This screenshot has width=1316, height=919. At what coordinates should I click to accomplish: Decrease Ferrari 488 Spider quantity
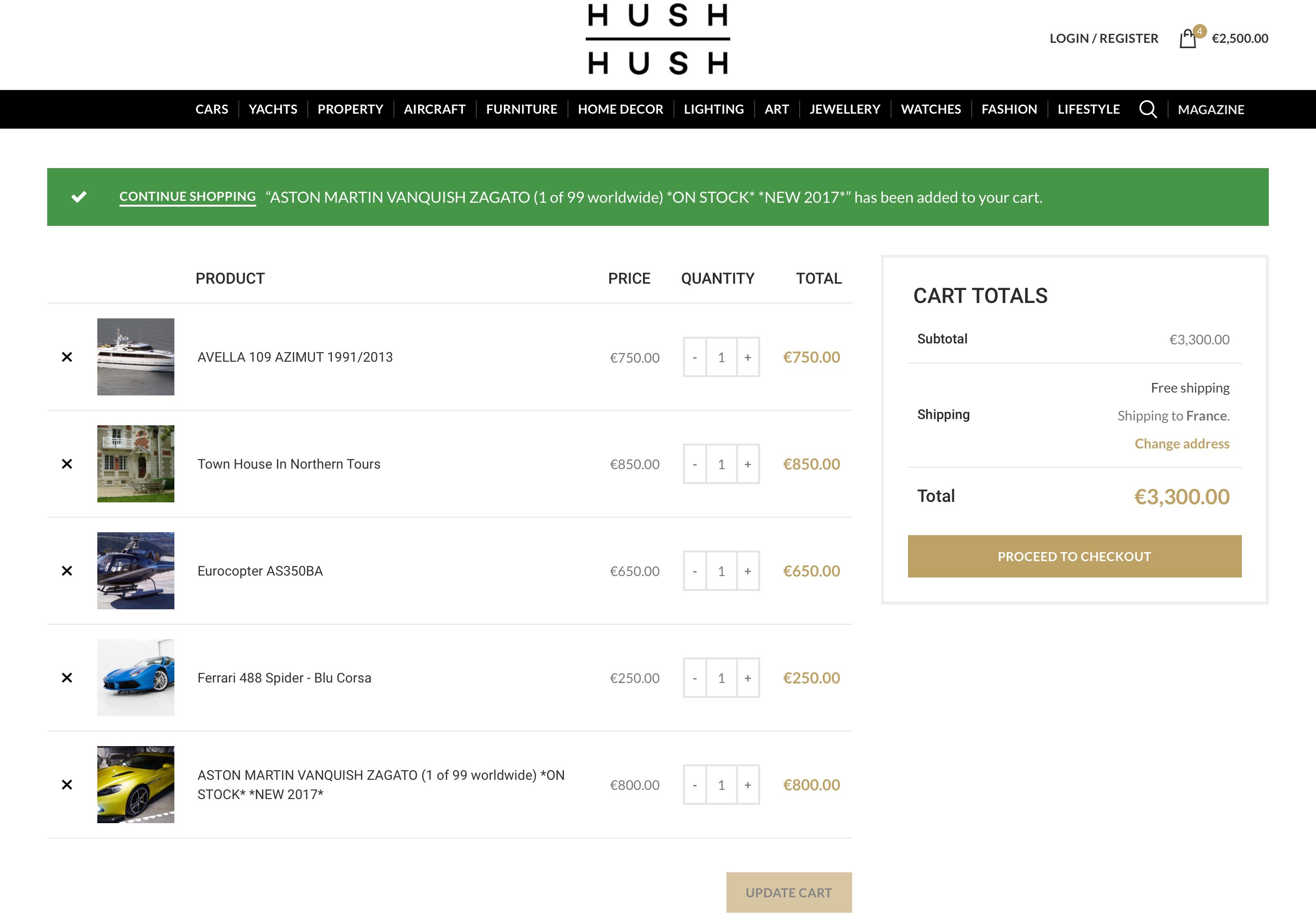pyautogui.click(x=695, y=678)
